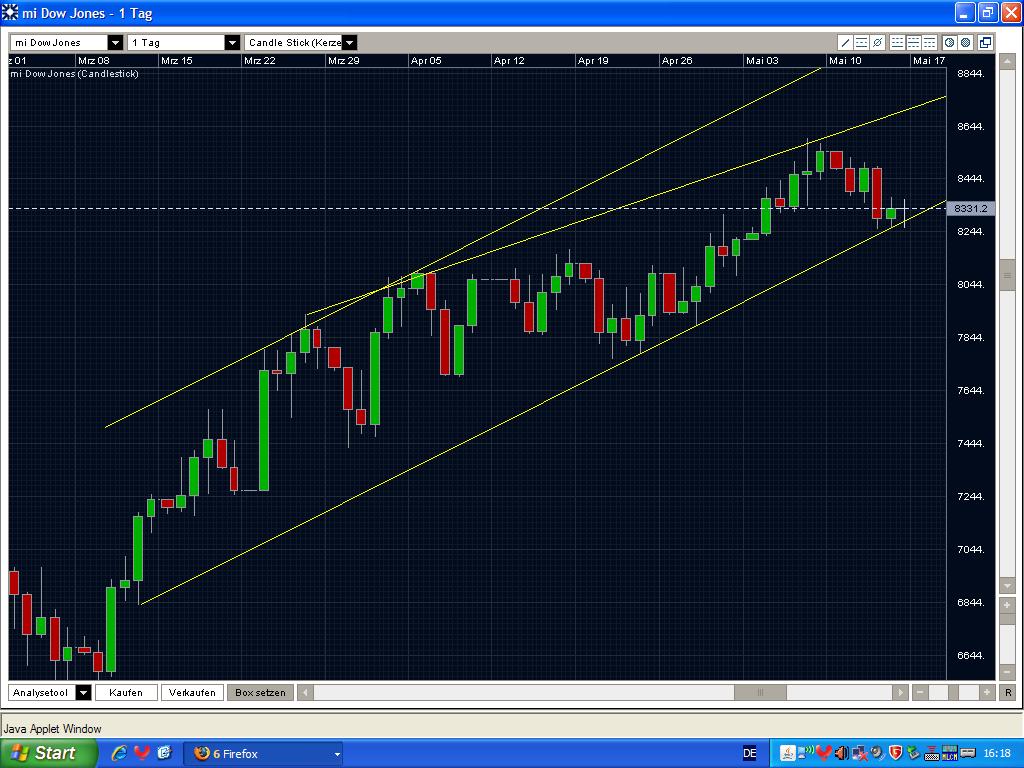Click the Kaufen button
The width and height of the screenshot is (1024, 768).
click(126, 692)
